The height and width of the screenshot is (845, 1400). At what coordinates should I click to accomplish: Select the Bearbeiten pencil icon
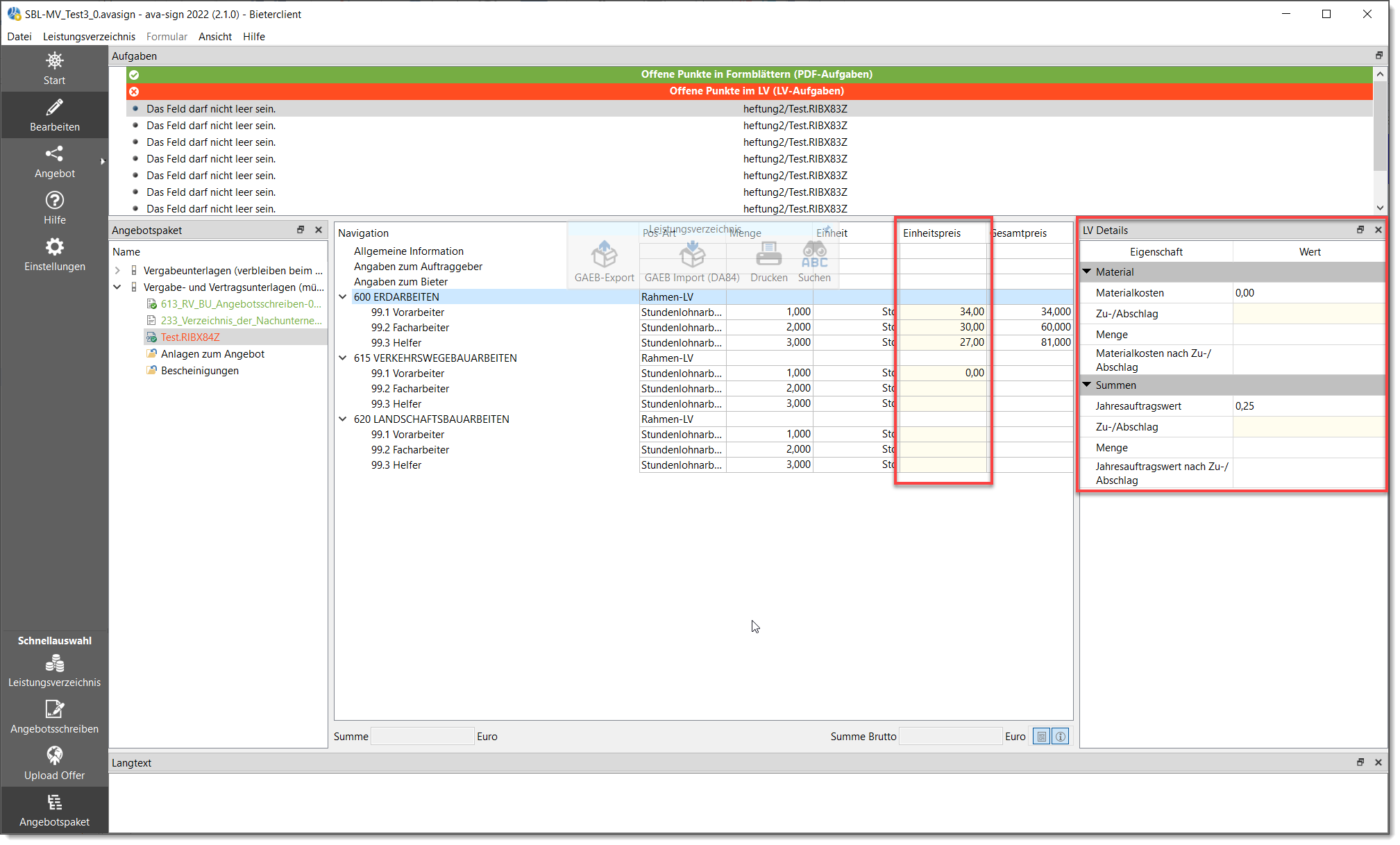(54, 107)
